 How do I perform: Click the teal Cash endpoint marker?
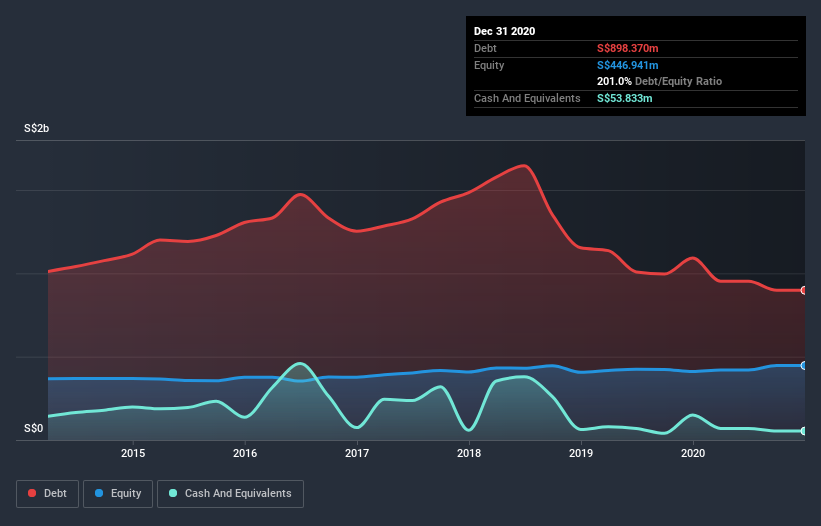[804, 431]
